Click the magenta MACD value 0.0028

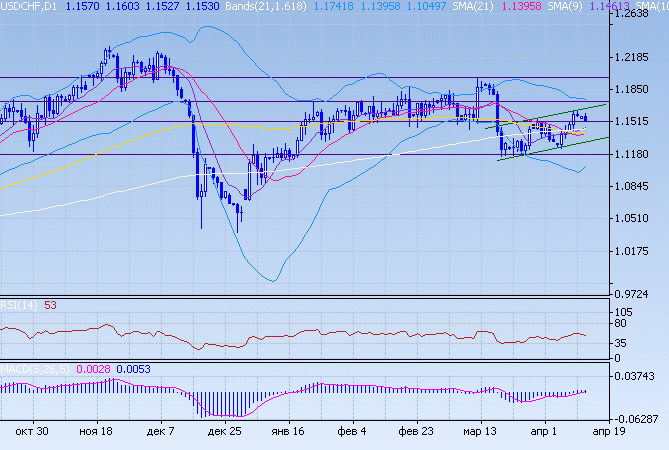click(90, 369)
